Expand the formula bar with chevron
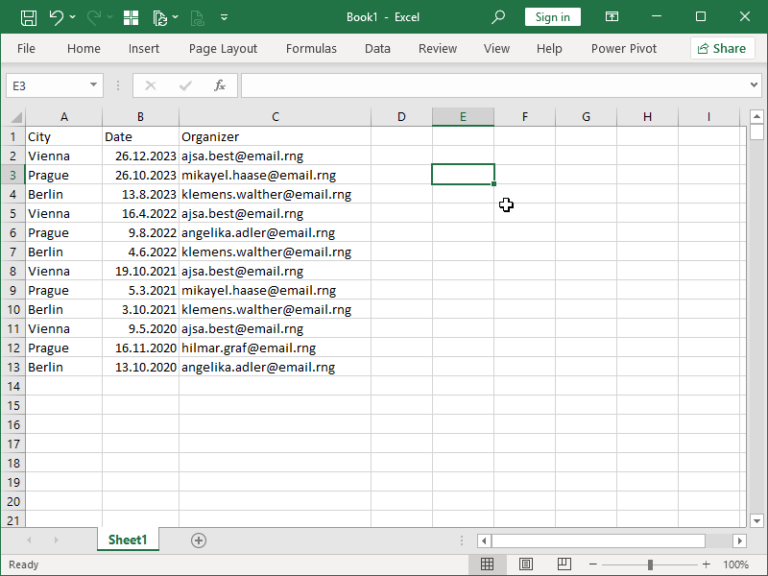This screenshot has width=768, height=576. coord(754,86)
